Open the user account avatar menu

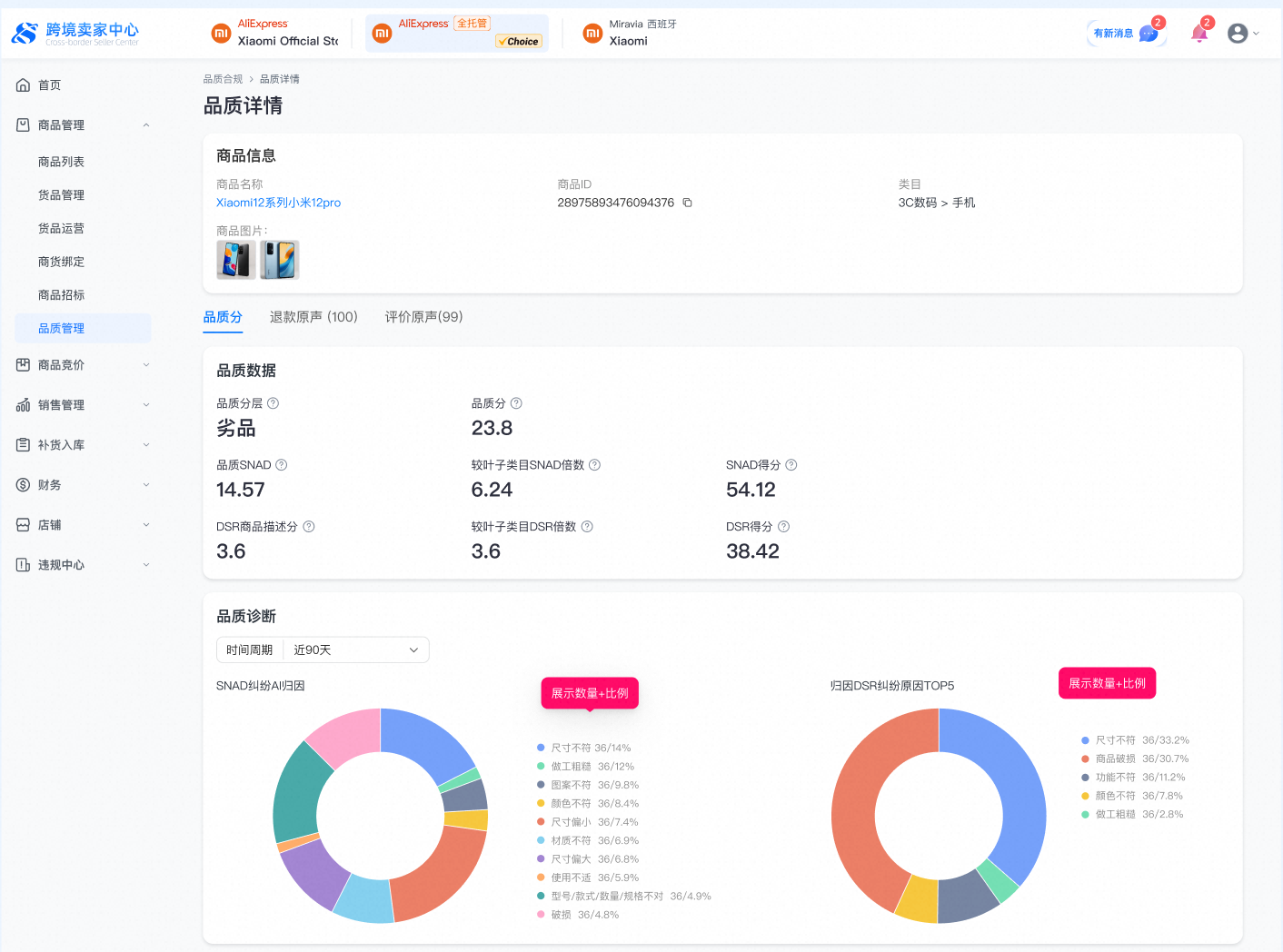click(x=1237, y=34)
